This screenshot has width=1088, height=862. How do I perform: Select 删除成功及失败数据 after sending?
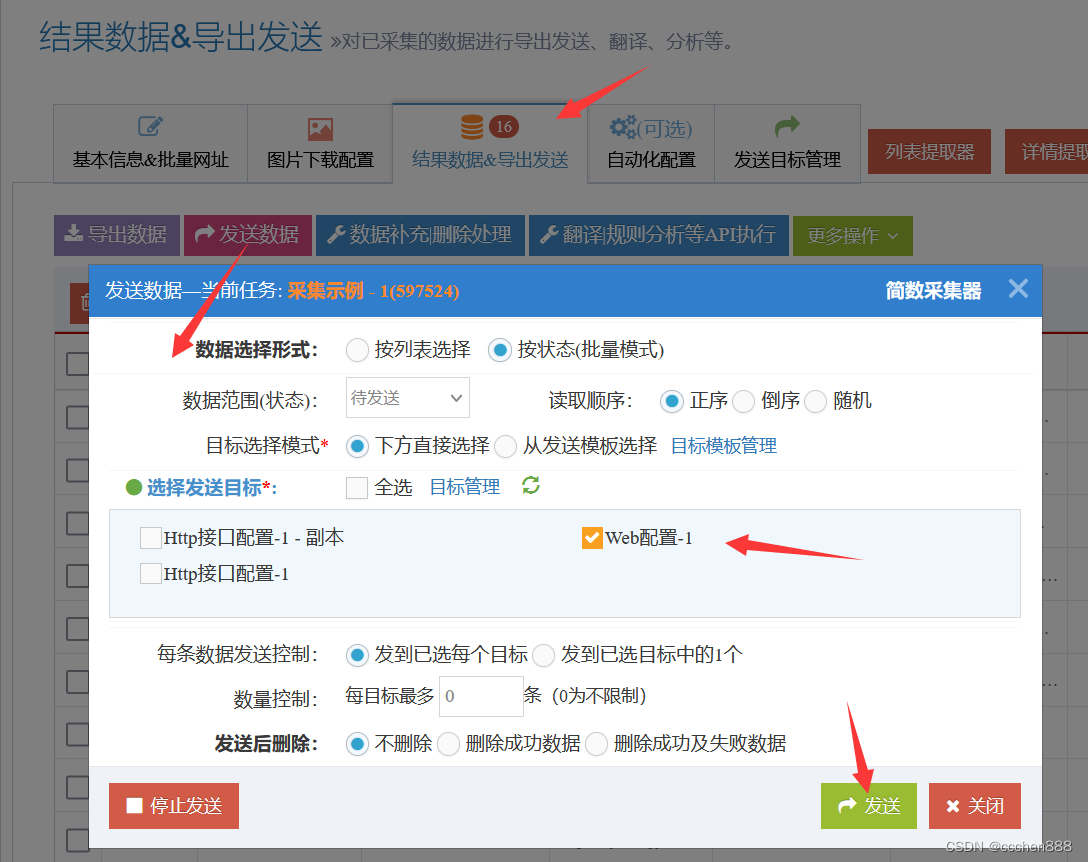(x=596, y=744)
